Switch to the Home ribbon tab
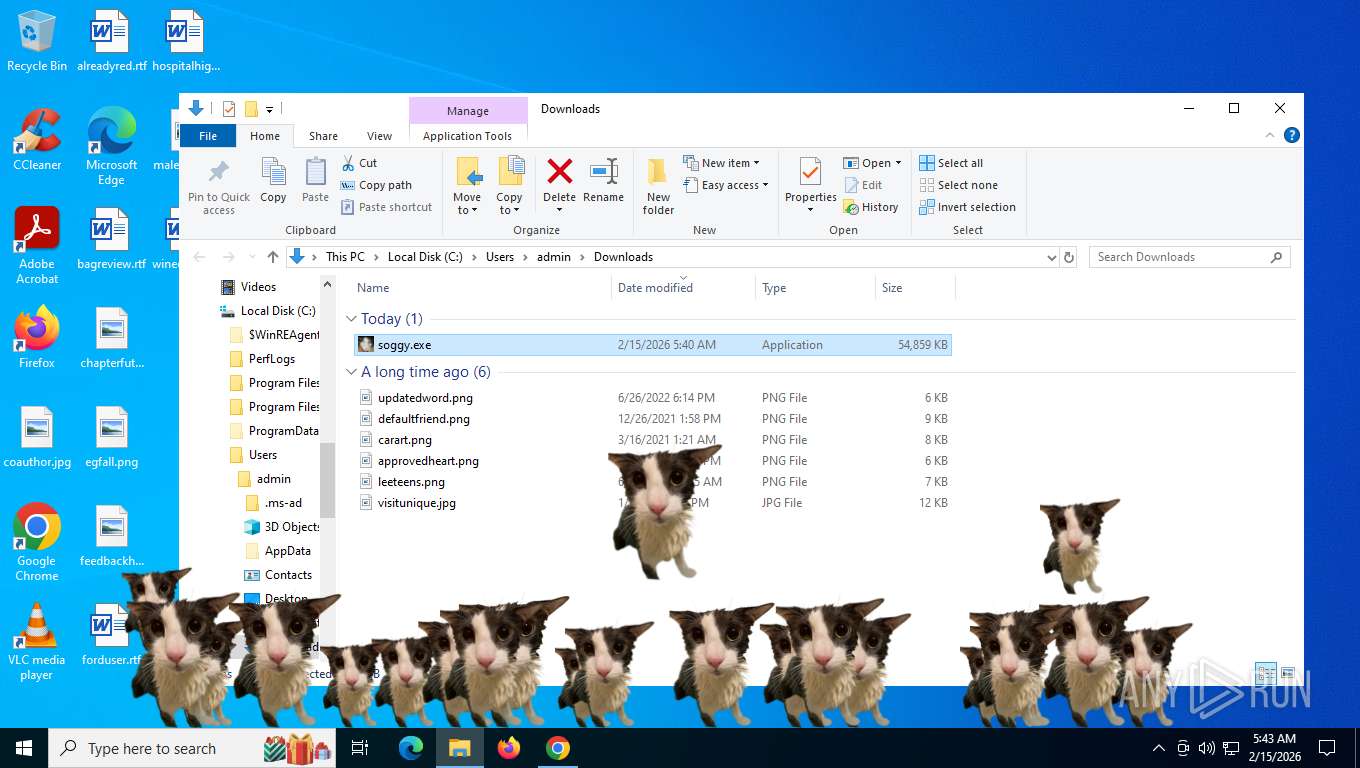The height and width of the screenshot is (768, 1360). click(265, 136)
